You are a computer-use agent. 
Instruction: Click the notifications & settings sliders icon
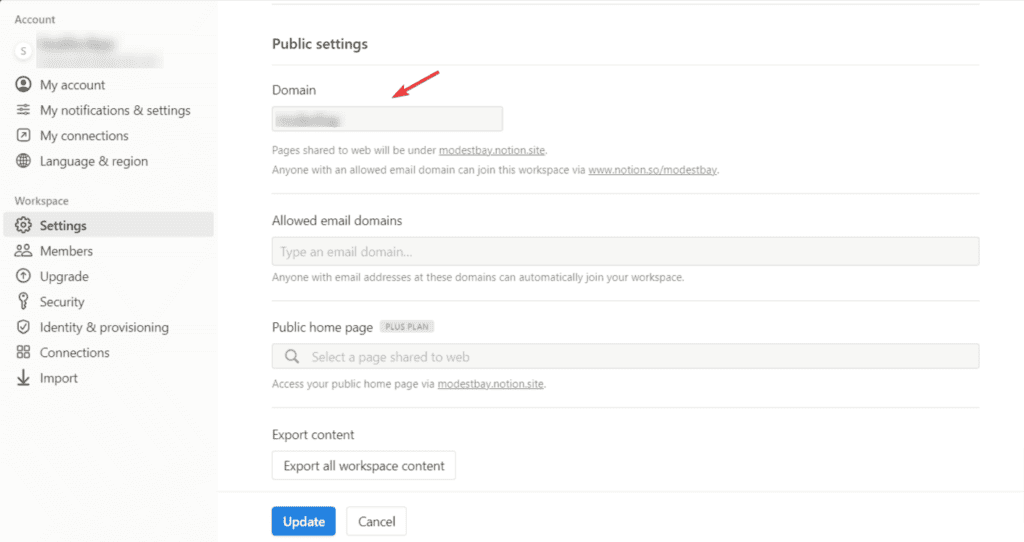click(23, 110)
